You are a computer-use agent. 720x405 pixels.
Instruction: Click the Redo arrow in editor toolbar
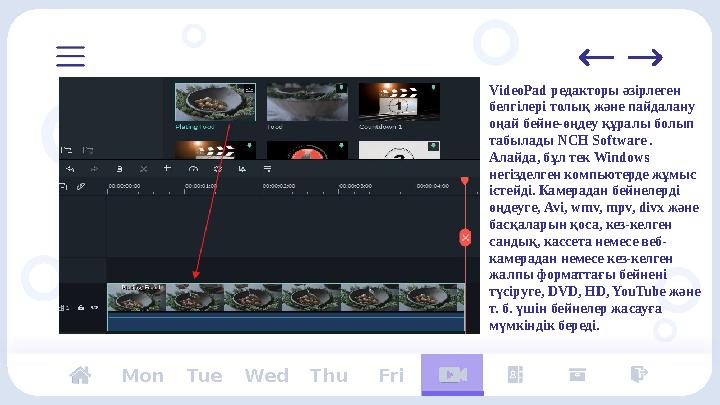tap(95, 169)
